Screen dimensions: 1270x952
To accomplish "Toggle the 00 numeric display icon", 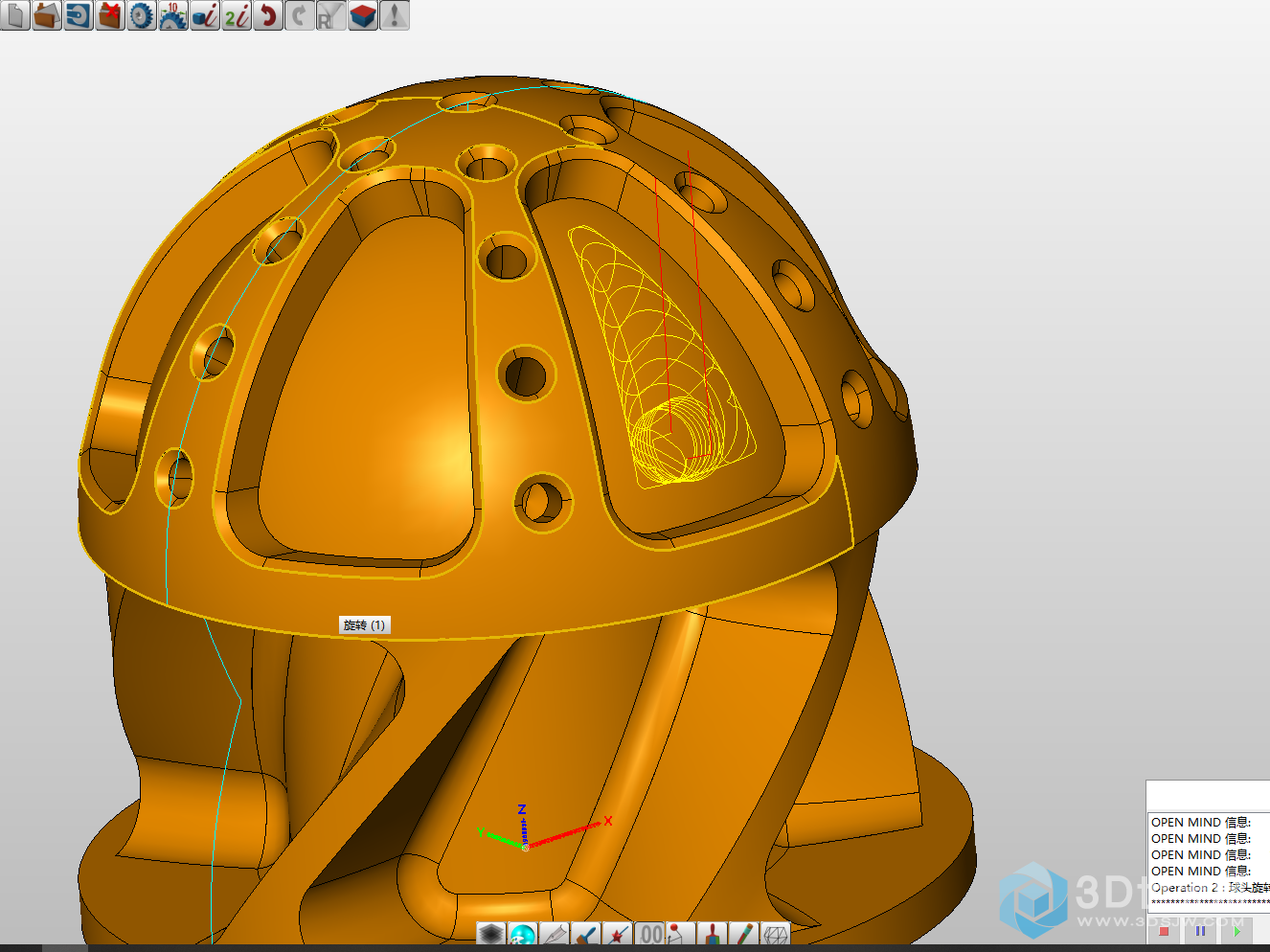I will pos(649,935).
